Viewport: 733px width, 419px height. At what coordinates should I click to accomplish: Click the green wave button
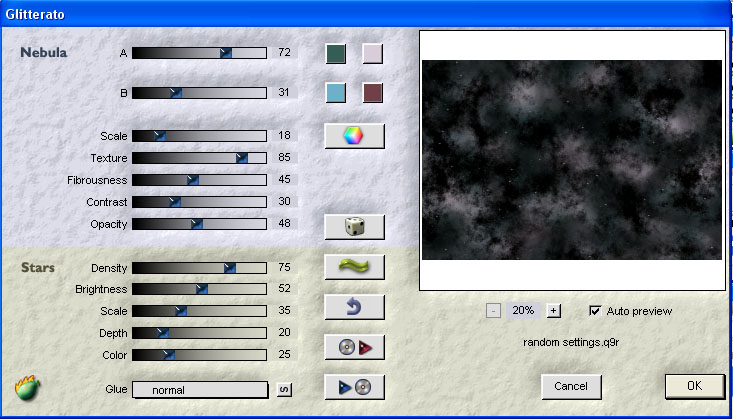pyautogui.click(x=354, y=266)
